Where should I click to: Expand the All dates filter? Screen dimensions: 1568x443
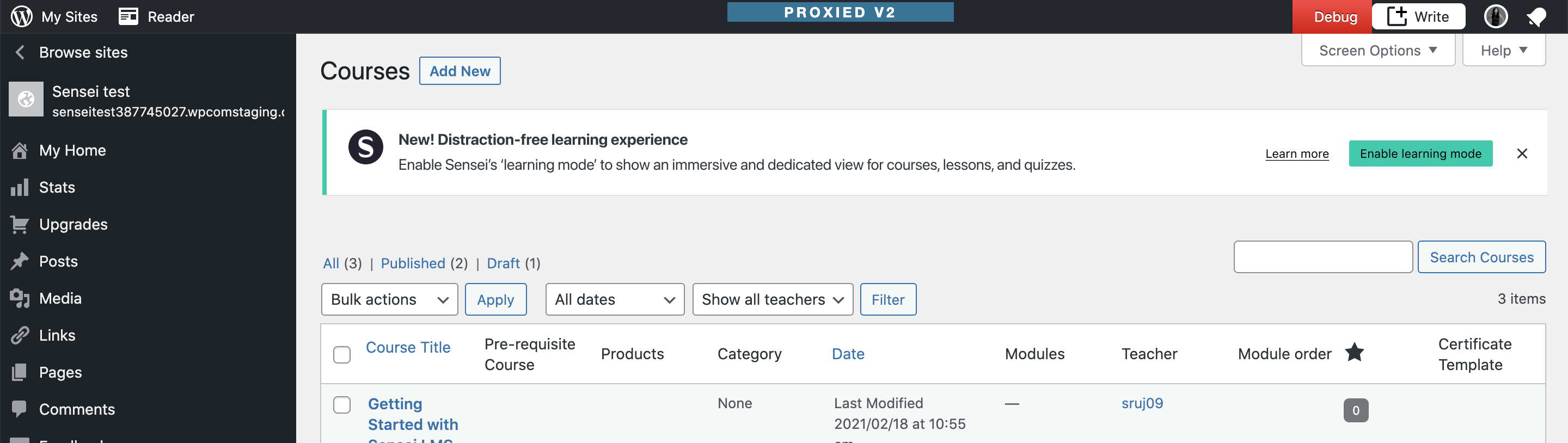[614, 299]
